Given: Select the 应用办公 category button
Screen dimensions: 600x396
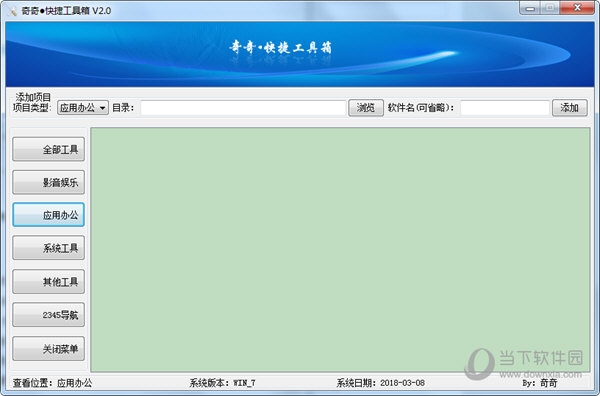Looking at the screenshot, I should point(49,215).
